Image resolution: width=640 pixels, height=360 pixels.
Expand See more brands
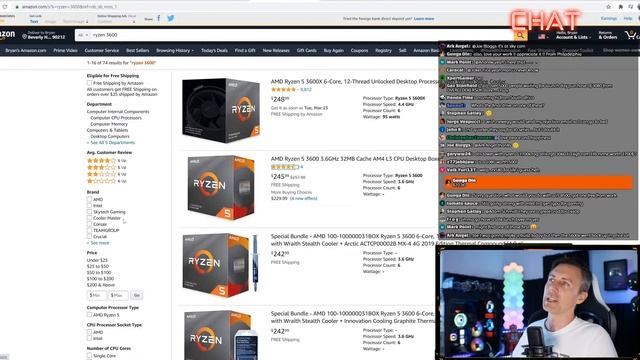[98, 243]
